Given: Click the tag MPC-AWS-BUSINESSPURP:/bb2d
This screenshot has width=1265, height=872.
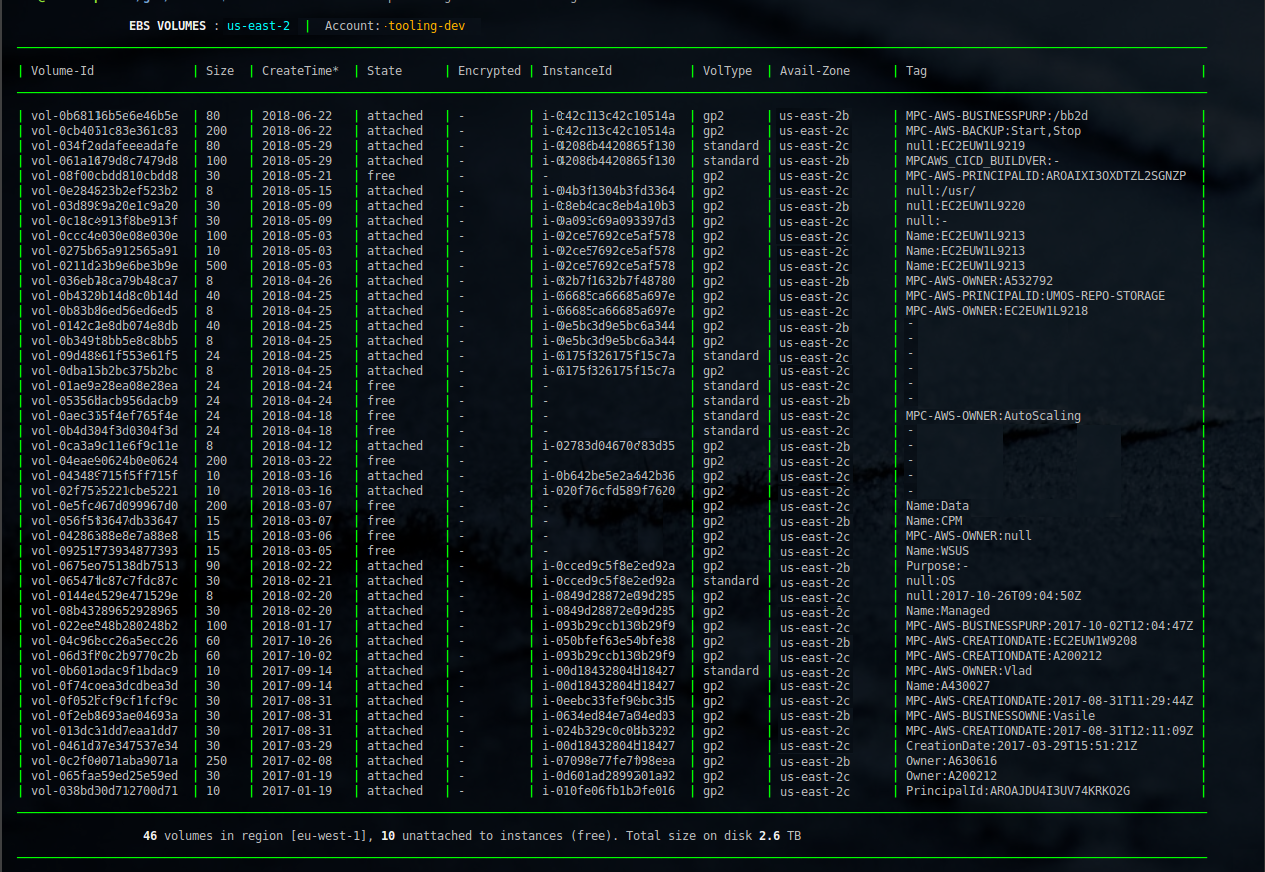Looking at the screenshot, I should pyautogui.click(x=997, y=116).
